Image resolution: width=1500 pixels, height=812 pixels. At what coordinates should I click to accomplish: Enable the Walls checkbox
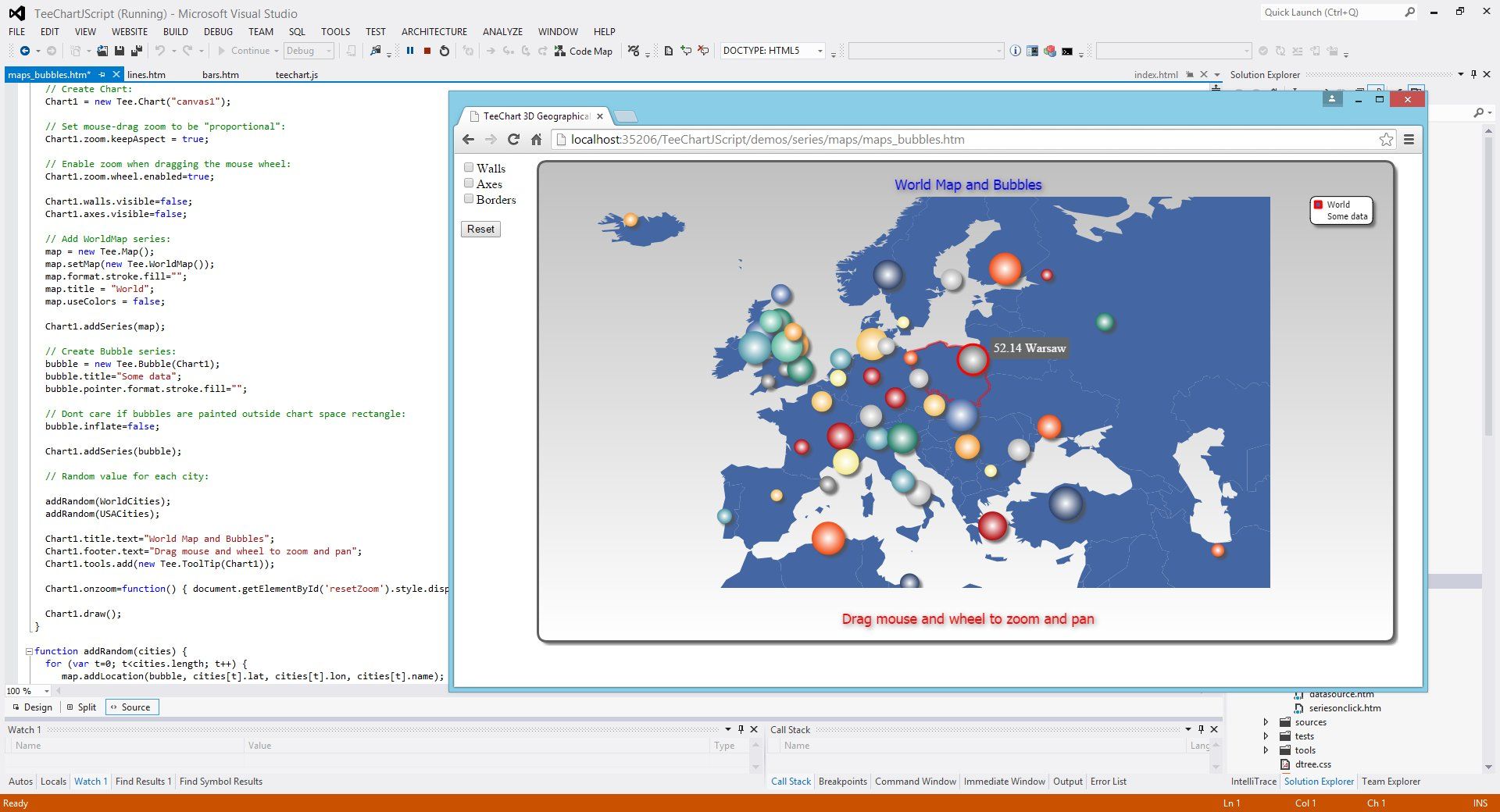pyautogui.click(x=469, y=167)
